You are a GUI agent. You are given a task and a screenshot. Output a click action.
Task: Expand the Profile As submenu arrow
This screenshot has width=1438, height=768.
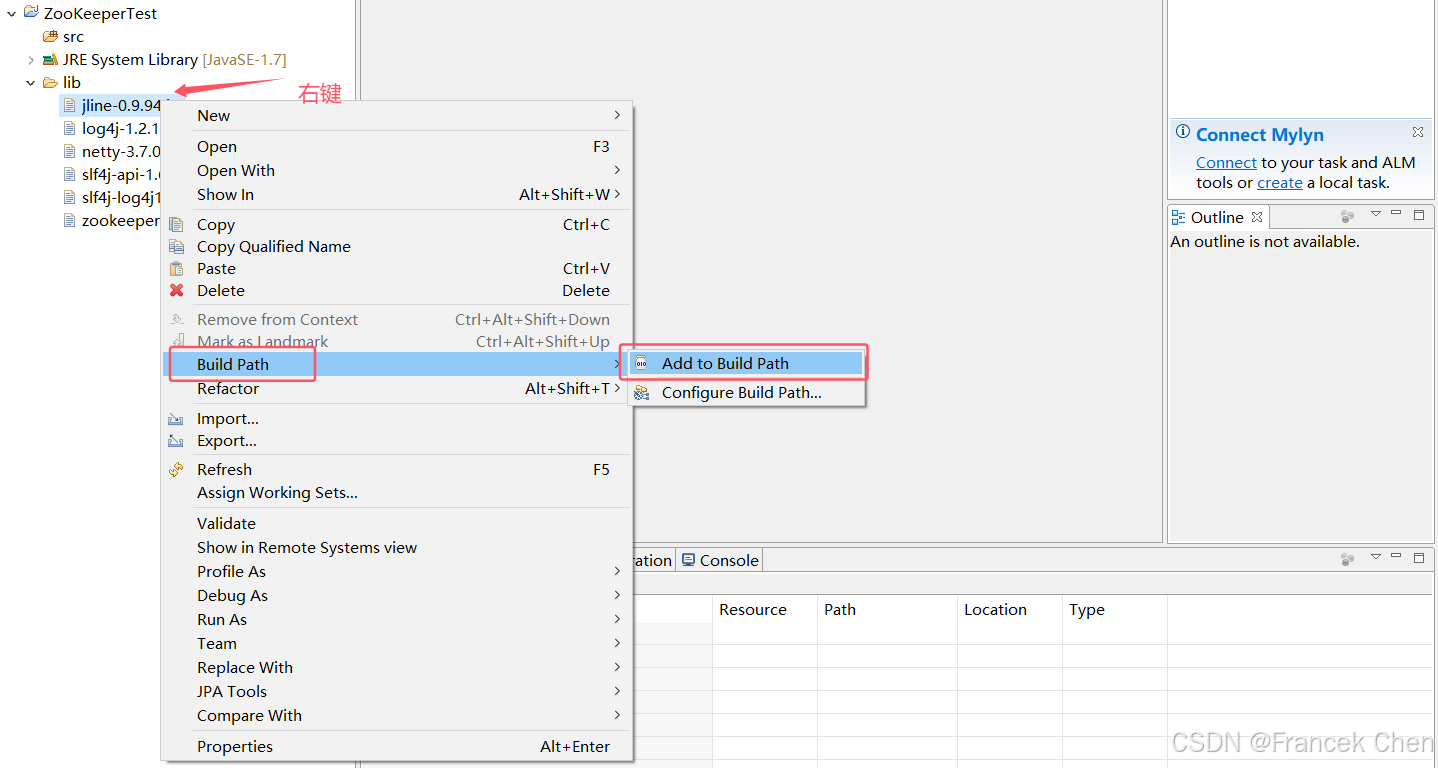click(x=617, y=571)
